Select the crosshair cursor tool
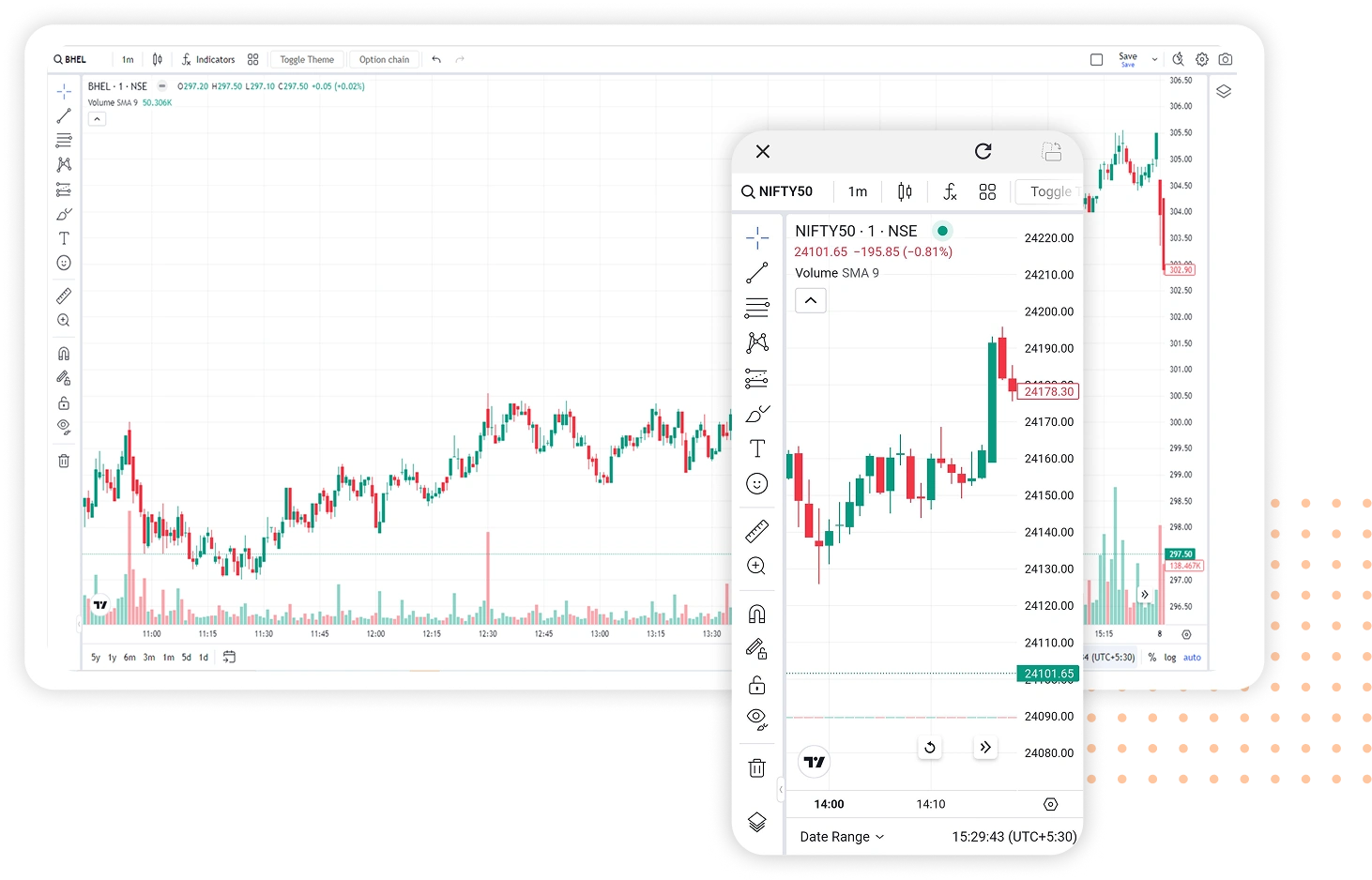The width and height of the screenshot is (1372, 880). pyautogui.click(x=64, y=91)
